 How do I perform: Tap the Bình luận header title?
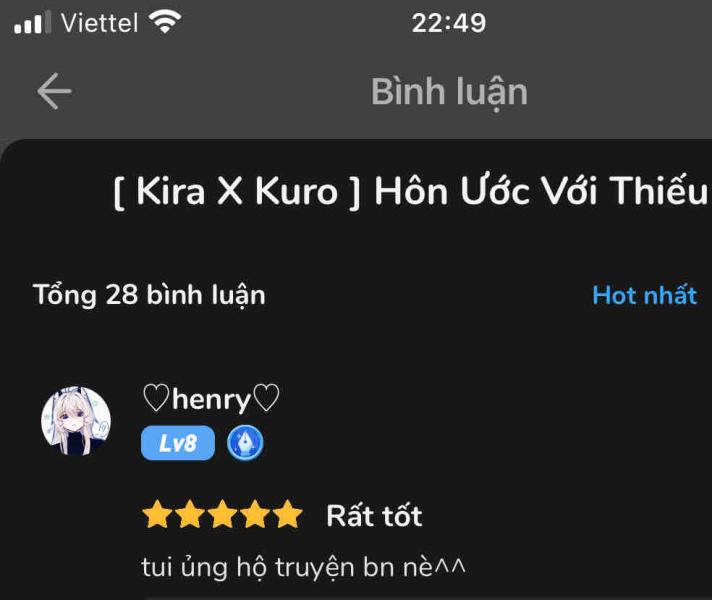point(449,92)
